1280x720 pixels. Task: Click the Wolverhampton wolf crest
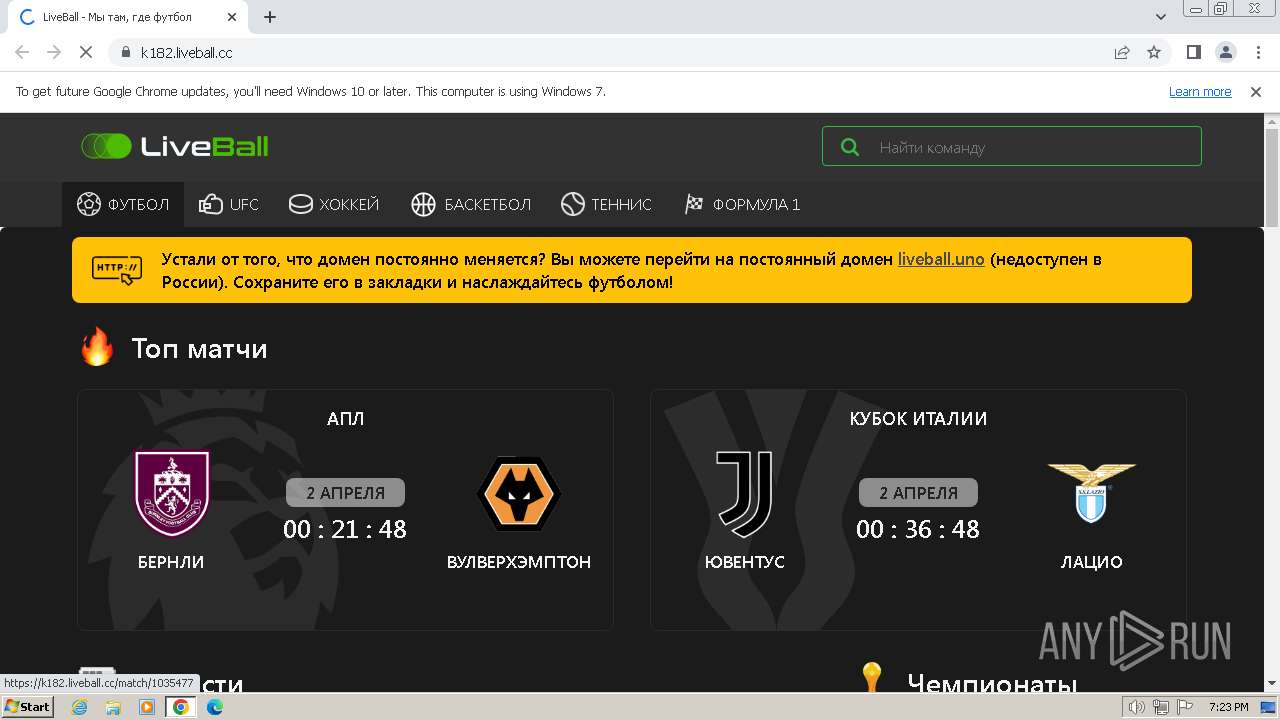[x=519, y=493]
